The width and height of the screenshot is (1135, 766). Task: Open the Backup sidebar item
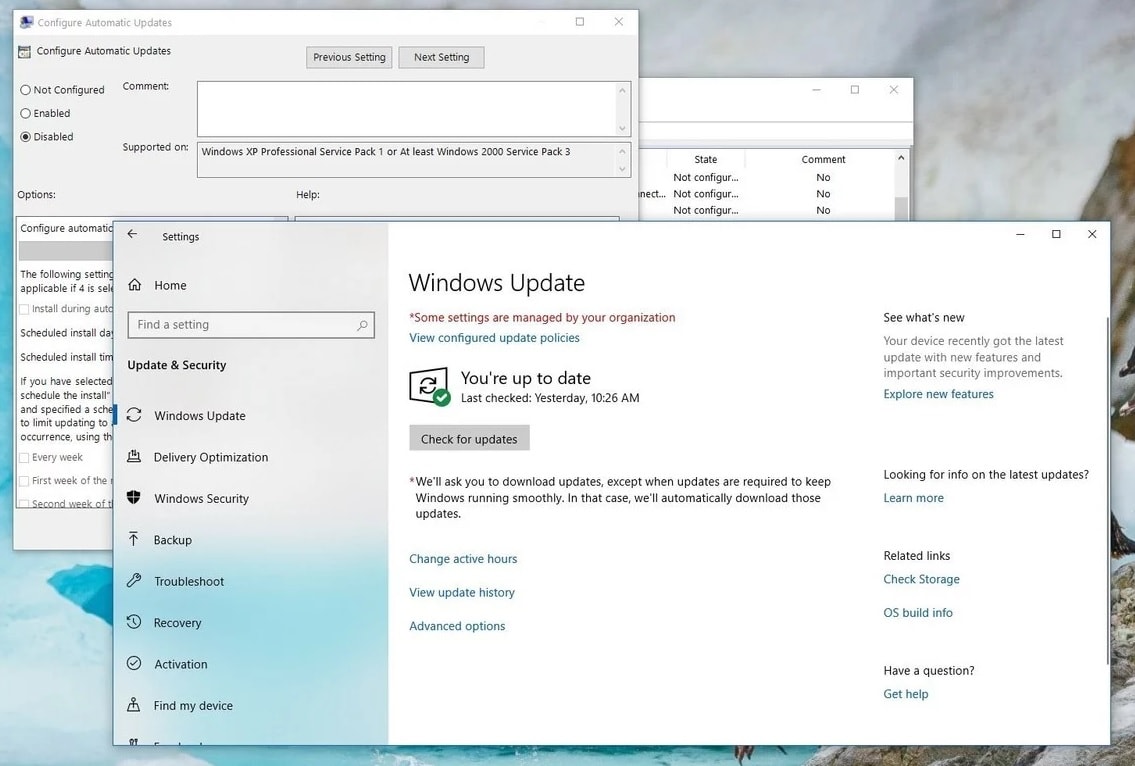pyautogui.click(x=250, y=539)
